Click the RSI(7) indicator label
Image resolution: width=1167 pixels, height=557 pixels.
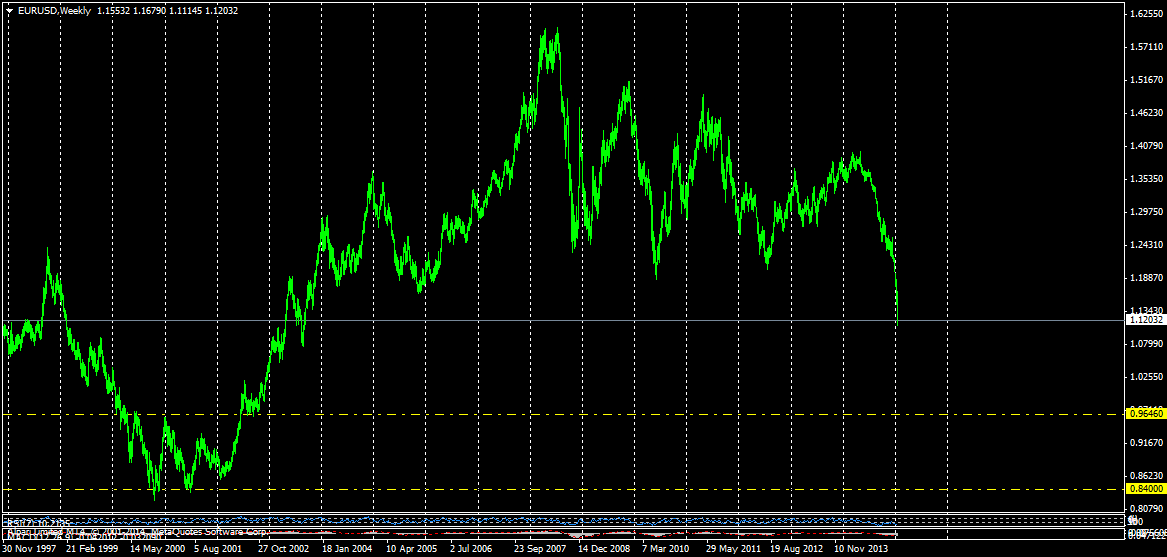coord(39,524)
